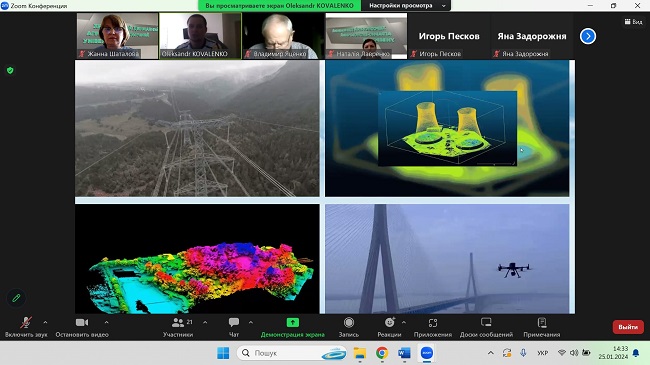Viewport: 650px width, 365px height.
Task: Open the Примечания notes icon
Action: coord(542,322)
